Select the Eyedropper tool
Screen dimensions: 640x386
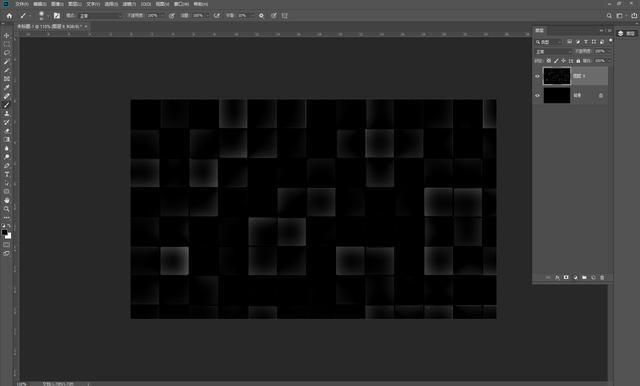[x=7, y=87]
